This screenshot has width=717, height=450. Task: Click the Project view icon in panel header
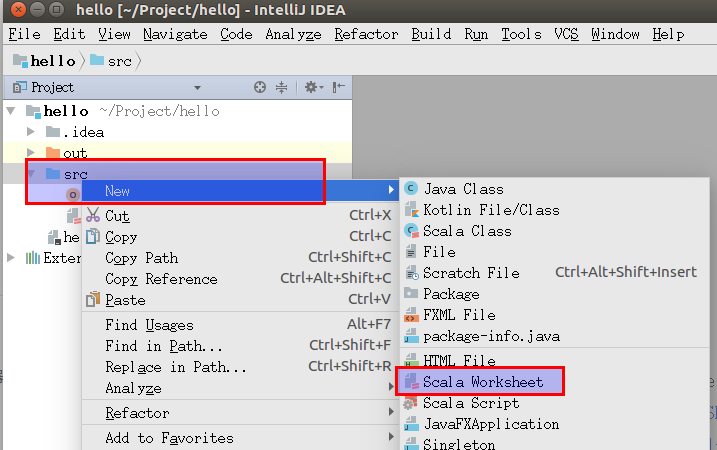(x=20, y=87)
